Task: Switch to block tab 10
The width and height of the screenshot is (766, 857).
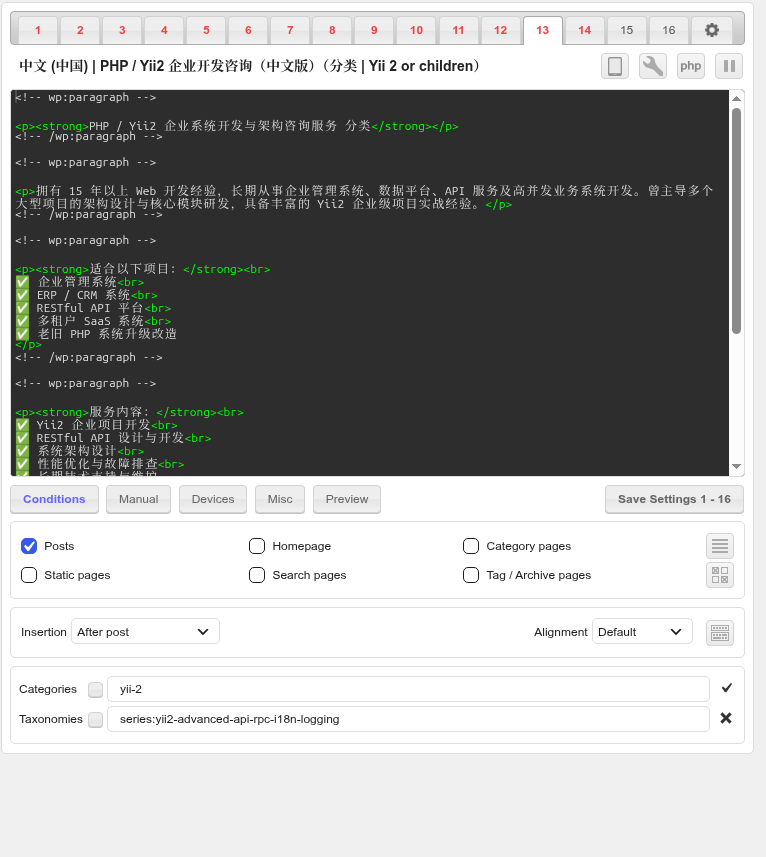Action: [416, 30]
